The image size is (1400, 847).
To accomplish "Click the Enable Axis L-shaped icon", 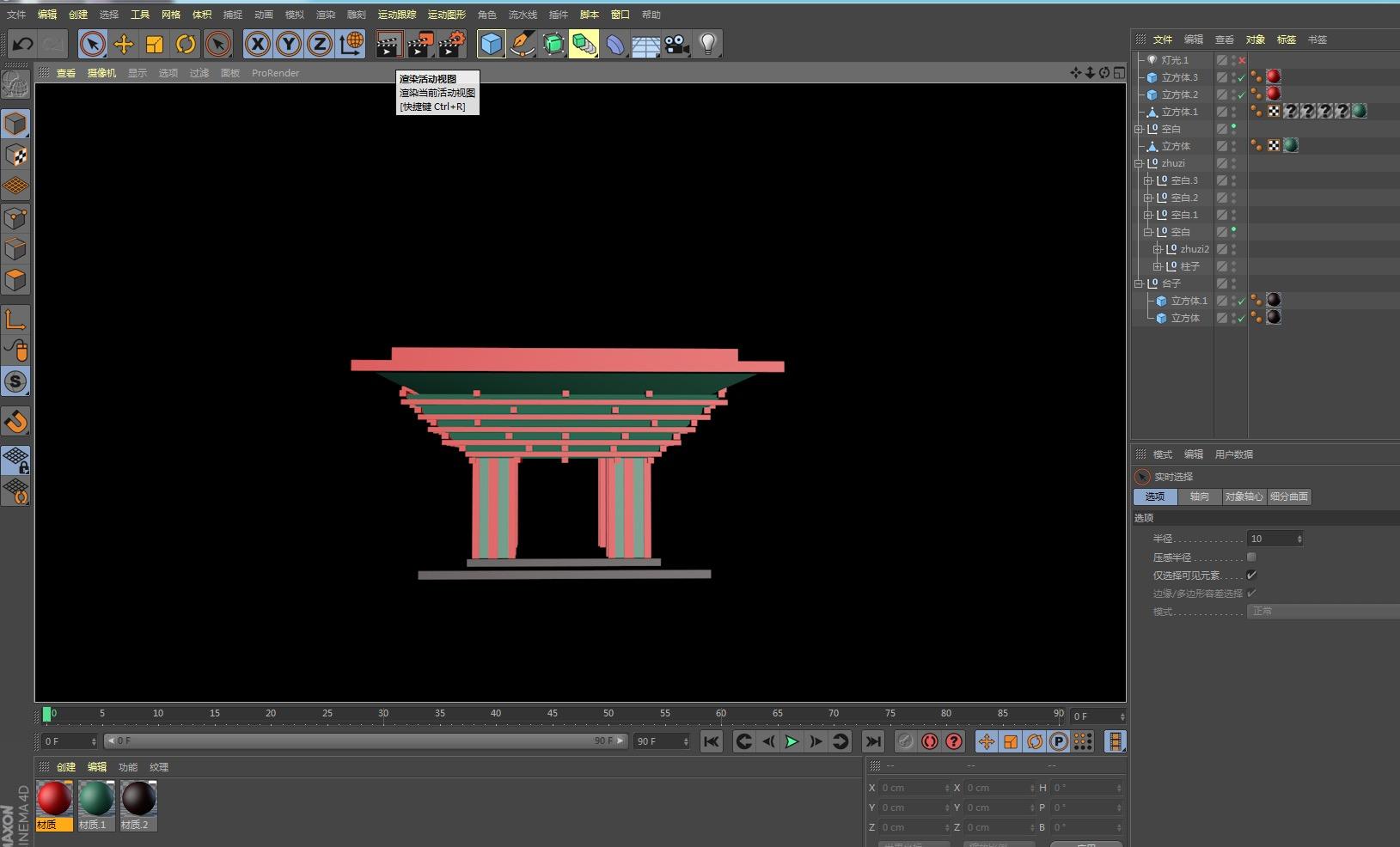I will coord(15,320).
